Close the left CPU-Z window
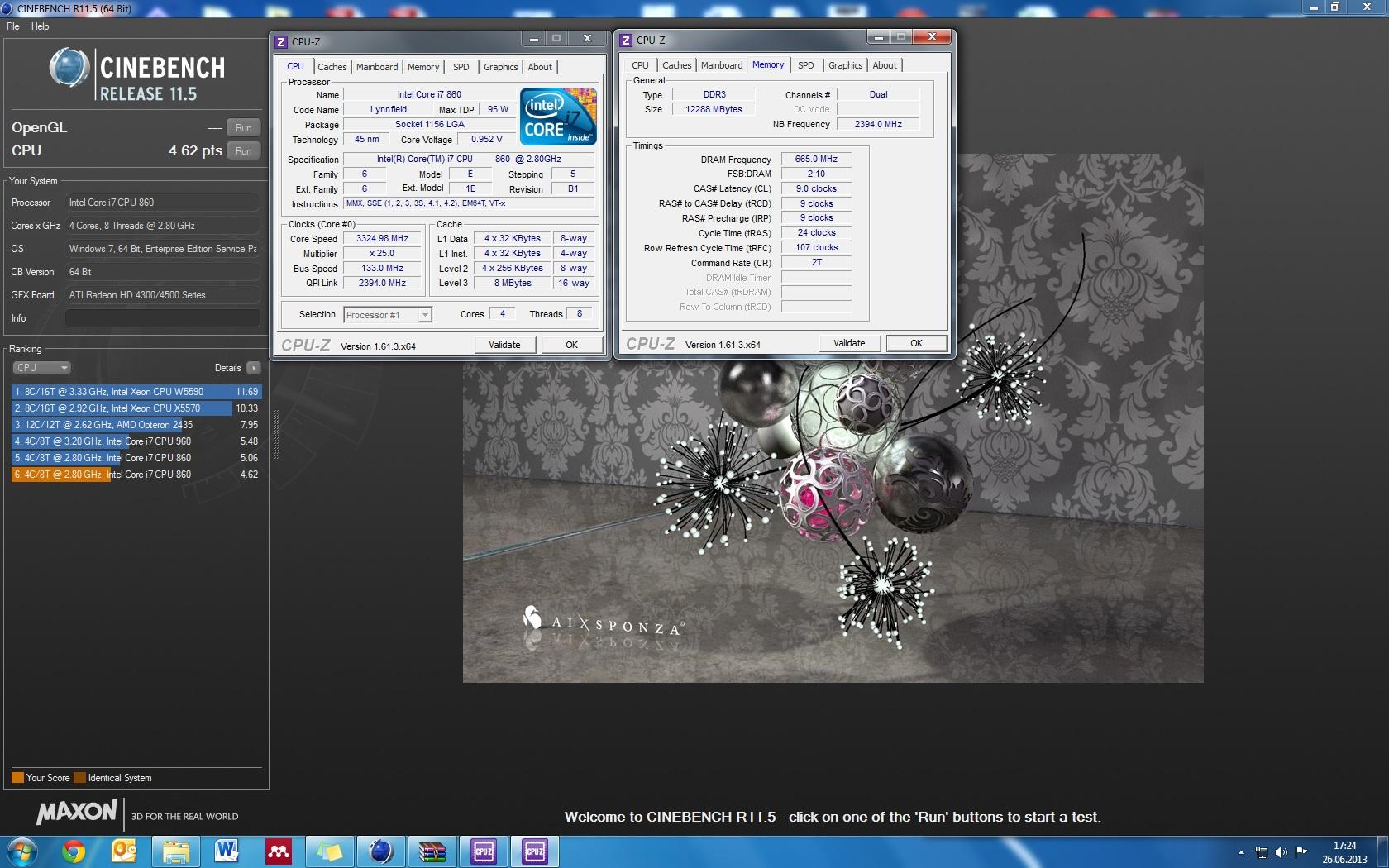Image resolution: width=1389 pixels, height=868 pixels. click(587, 39)
